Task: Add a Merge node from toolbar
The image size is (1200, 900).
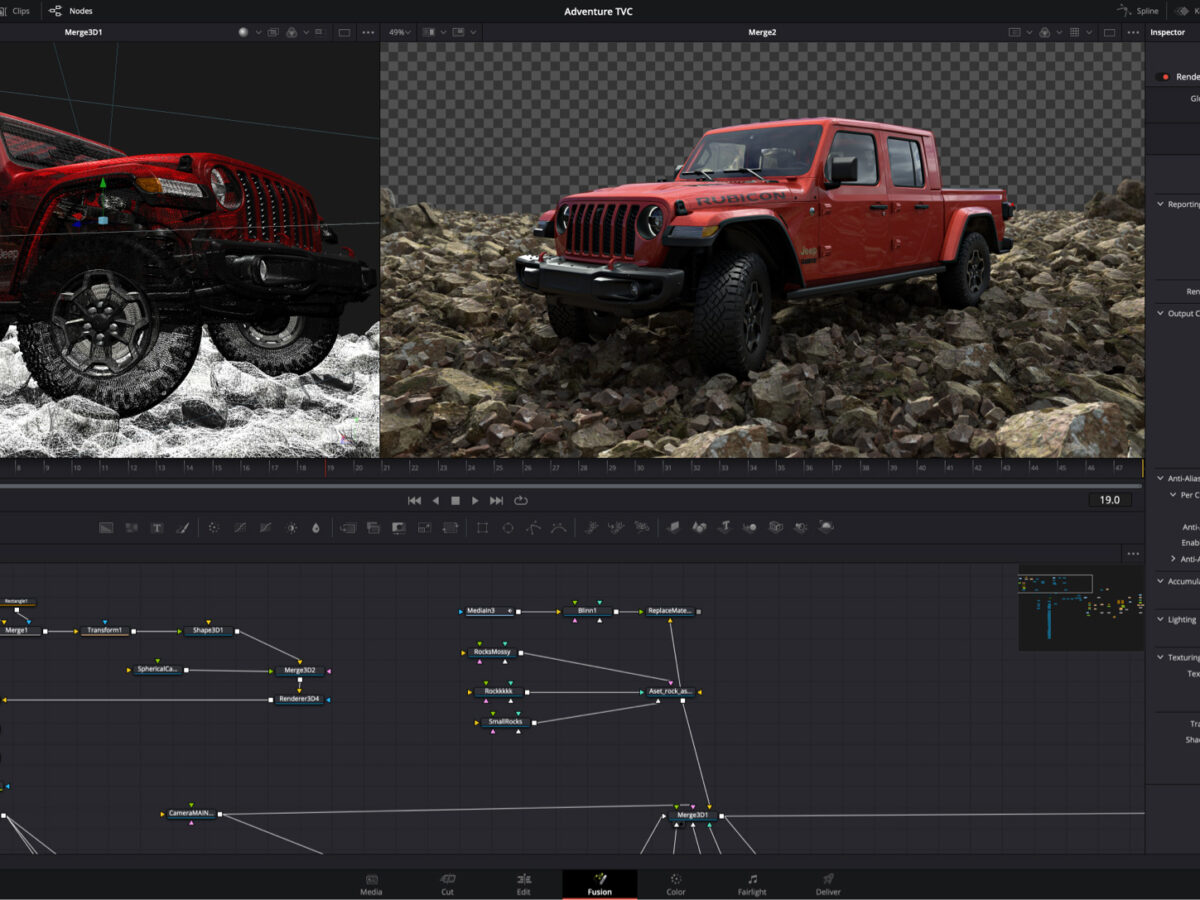Action: click(348, 528)
